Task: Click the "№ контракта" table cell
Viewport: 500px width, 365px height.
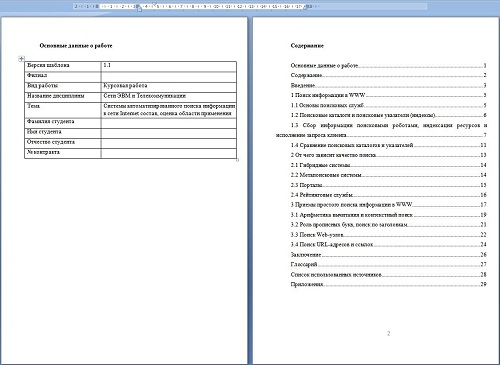Action: (x=63, y=153)
